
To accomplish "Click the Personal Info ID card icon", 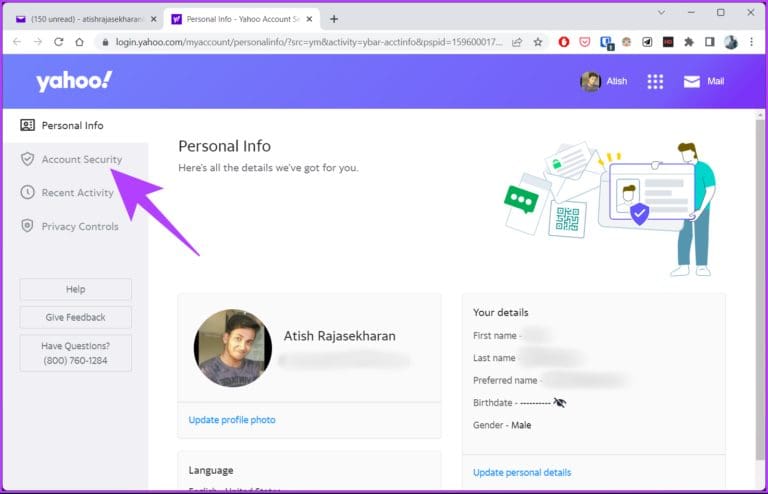I will 27,125.
